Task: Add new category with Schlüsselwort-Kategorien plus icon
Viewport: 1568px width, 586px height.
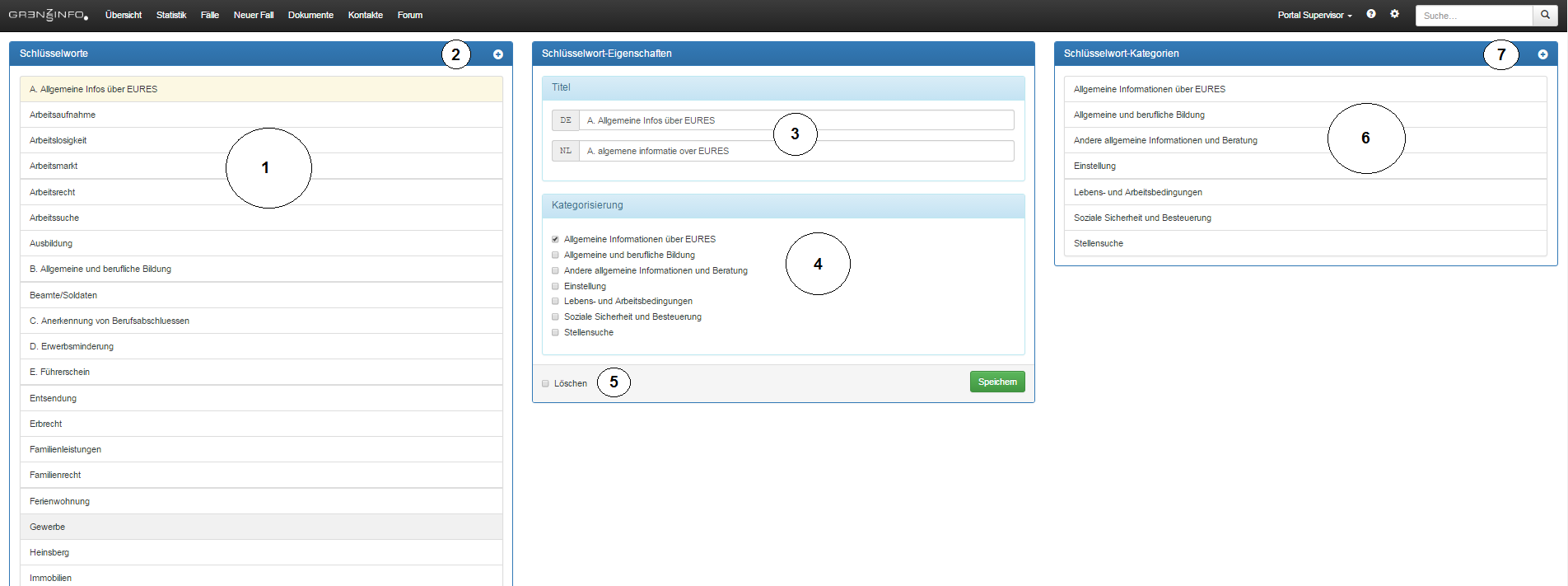Action: (x=1542, y=54)
